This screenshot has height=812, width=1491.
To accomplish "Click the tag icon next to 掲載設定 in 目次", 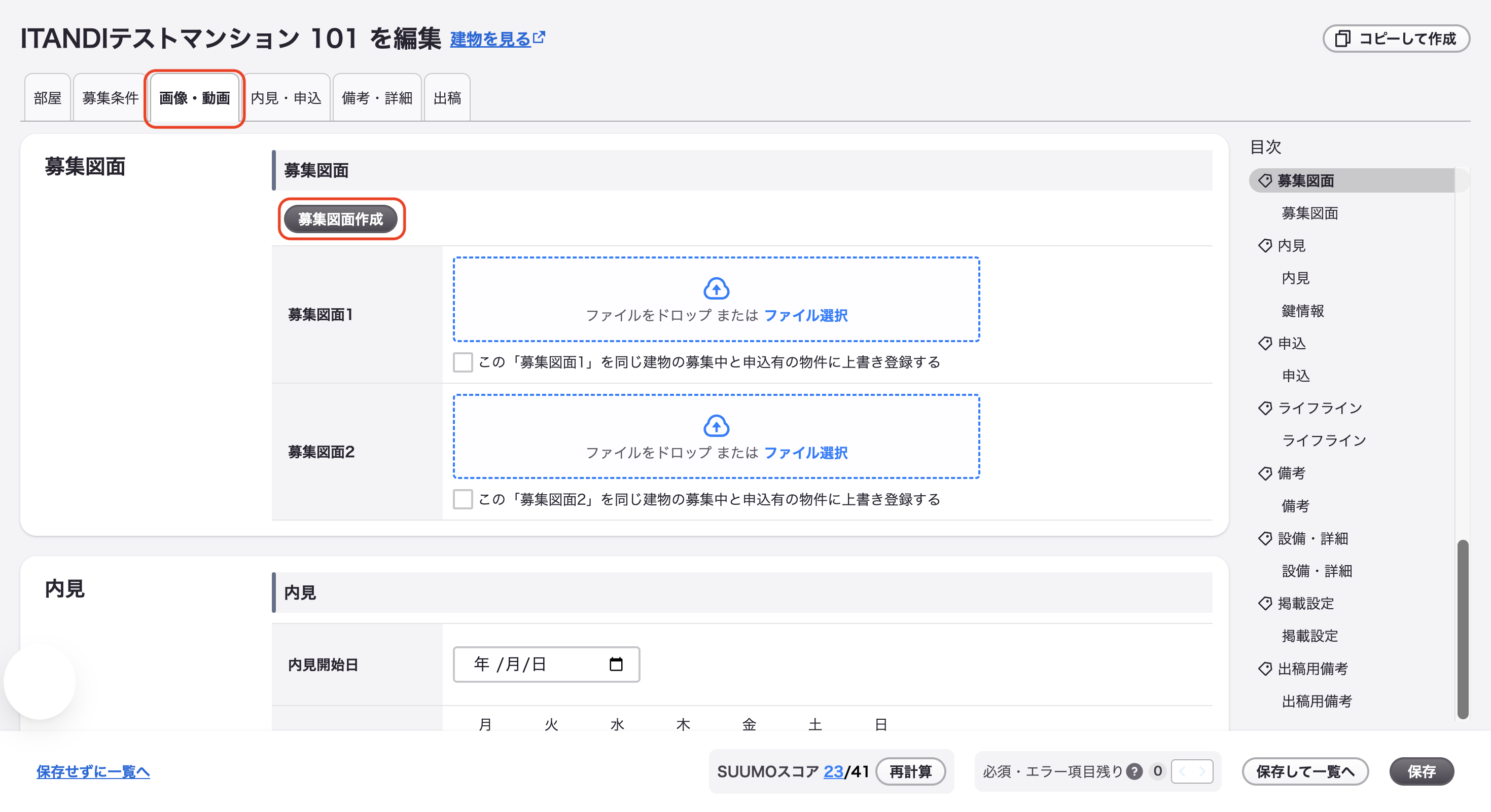I will (x=1265, y=604).
